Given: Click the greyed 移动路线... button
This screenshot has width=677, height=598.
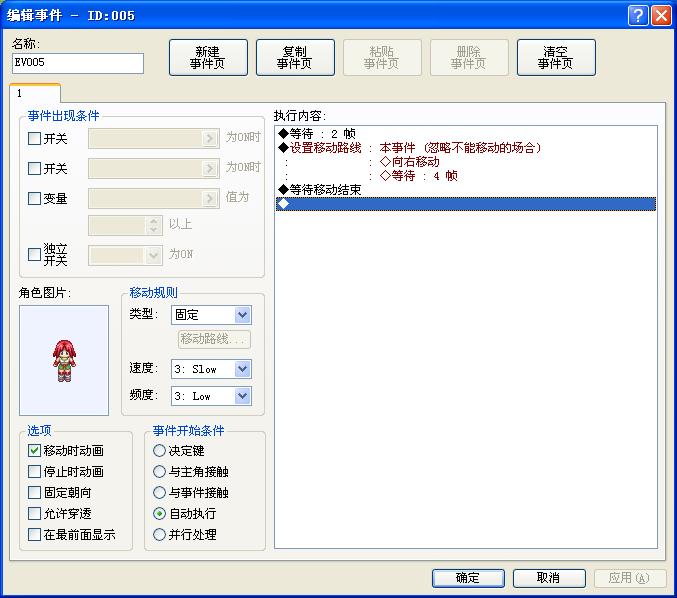Looking at the screenshot, I should click(214, 339).
